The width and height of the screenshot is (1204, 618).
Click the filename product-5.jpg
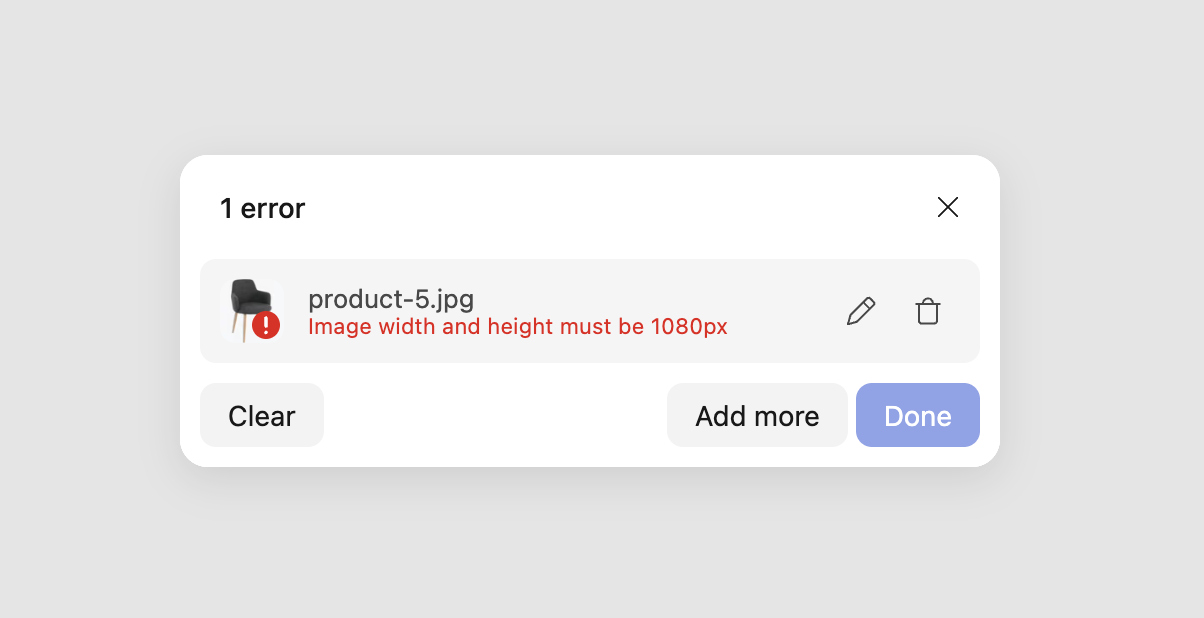392,299
